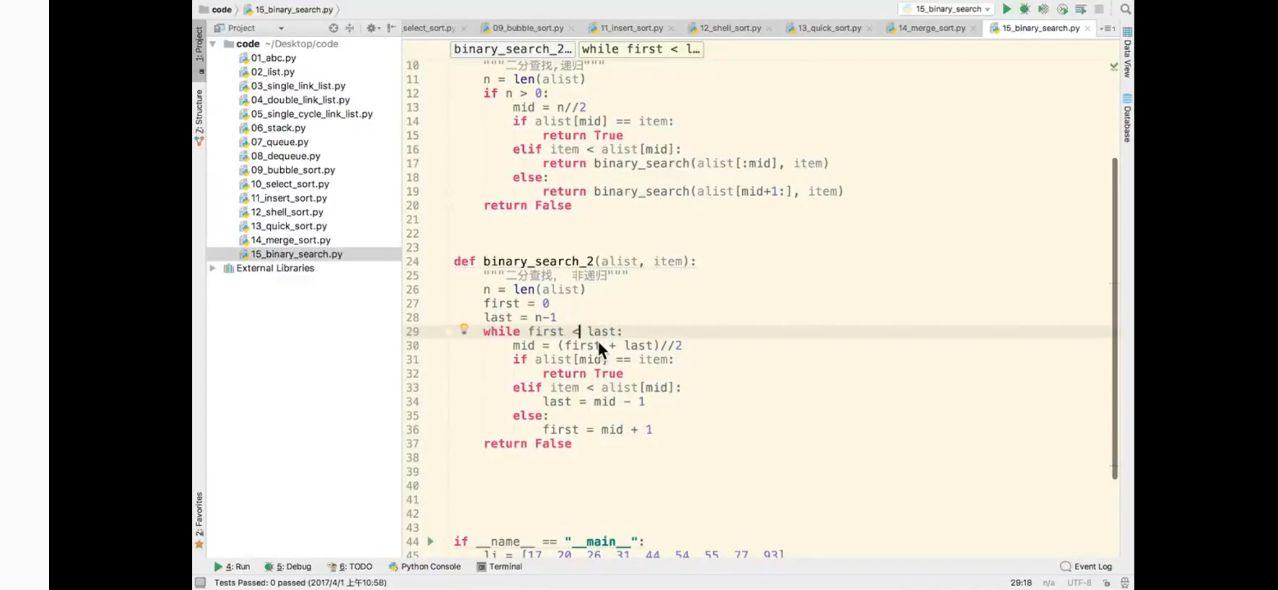Image resolution: width=1278 pixels, height=590 pixels.
Task: Select 08_dequeue.py in project tree
Action: pos(285,156)
